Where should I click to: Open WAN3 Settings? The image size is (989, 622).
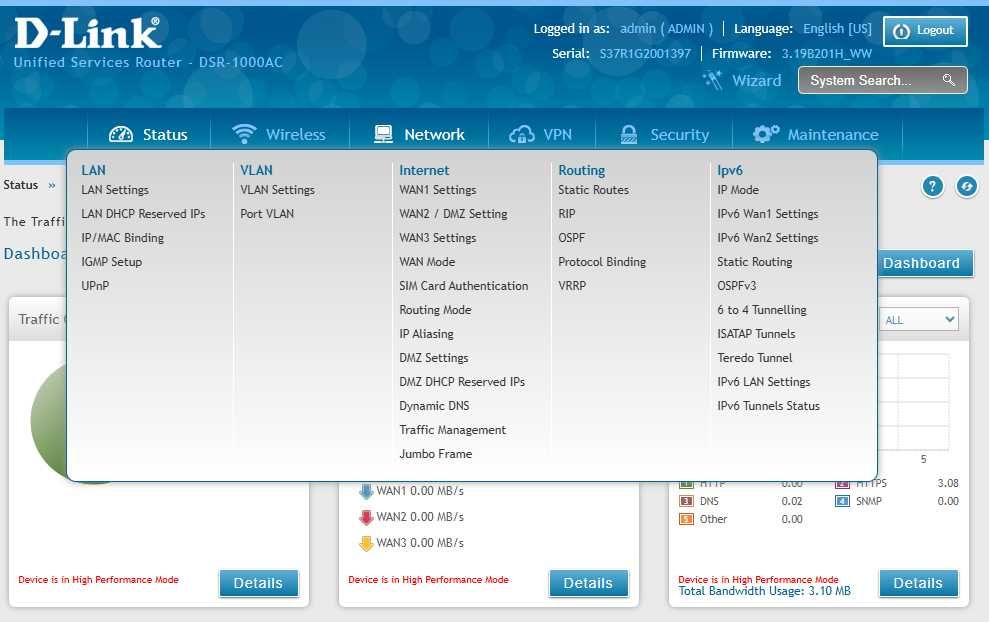coord(438,238)
